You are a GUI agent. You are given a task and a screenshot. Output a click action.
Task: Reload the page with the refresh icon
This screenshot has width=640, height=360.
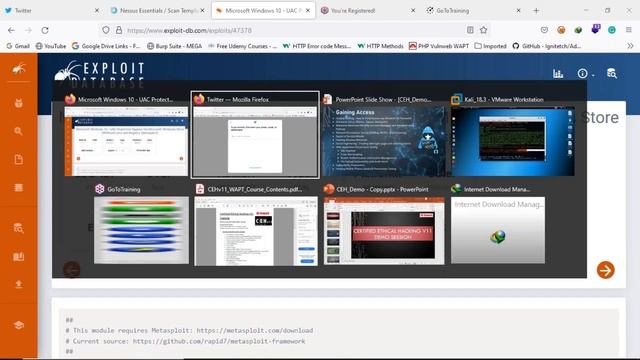click(45, 30)
